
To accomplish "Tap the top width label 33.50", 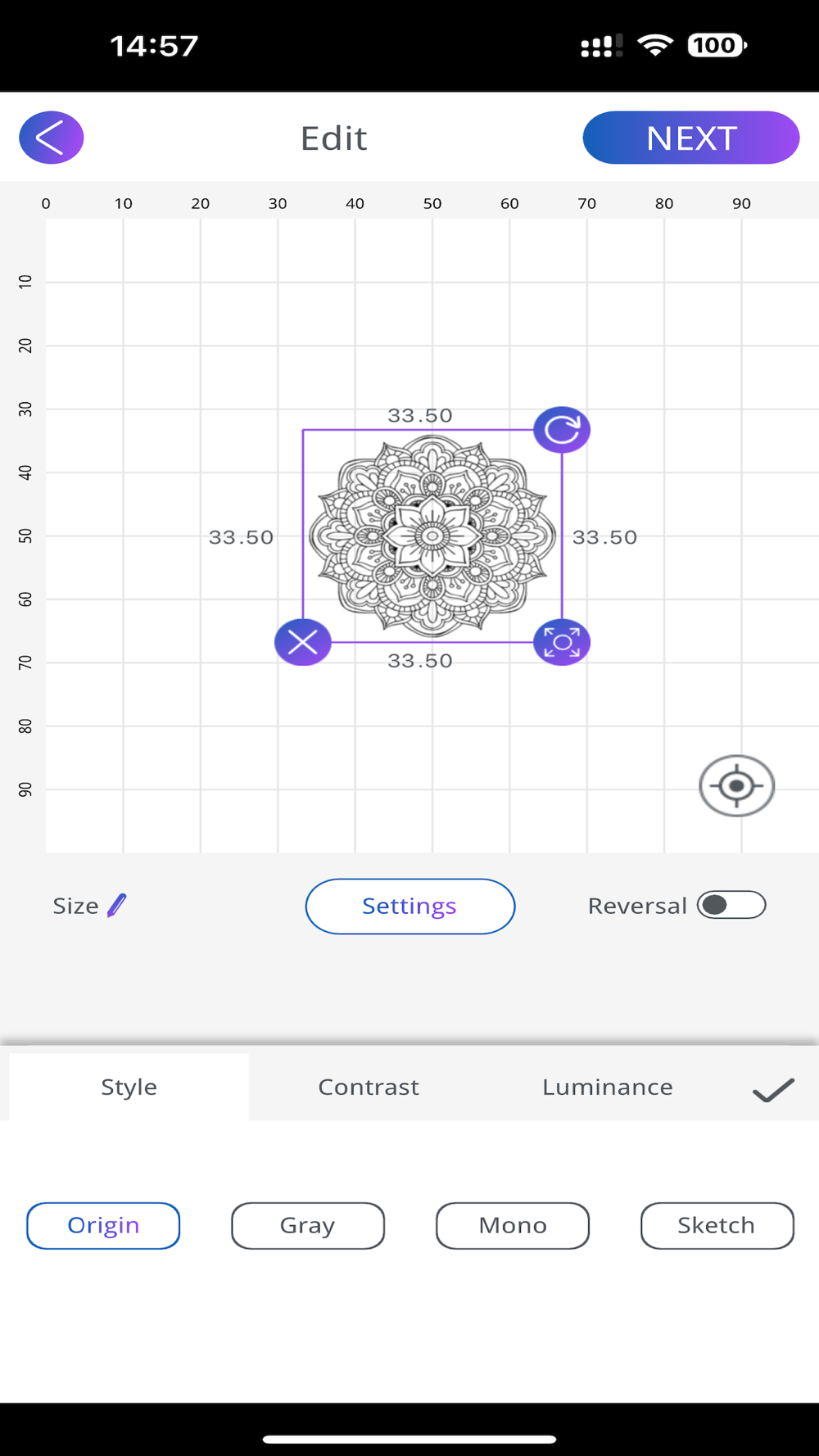I will point(420,415).
